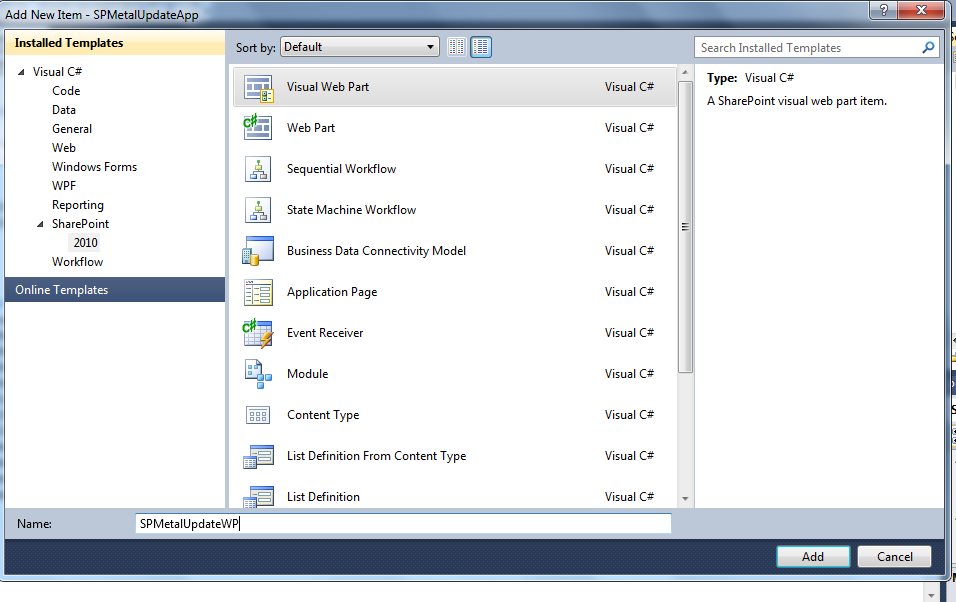Select the Workflow category
956x602 pixels.
(77, 262)
